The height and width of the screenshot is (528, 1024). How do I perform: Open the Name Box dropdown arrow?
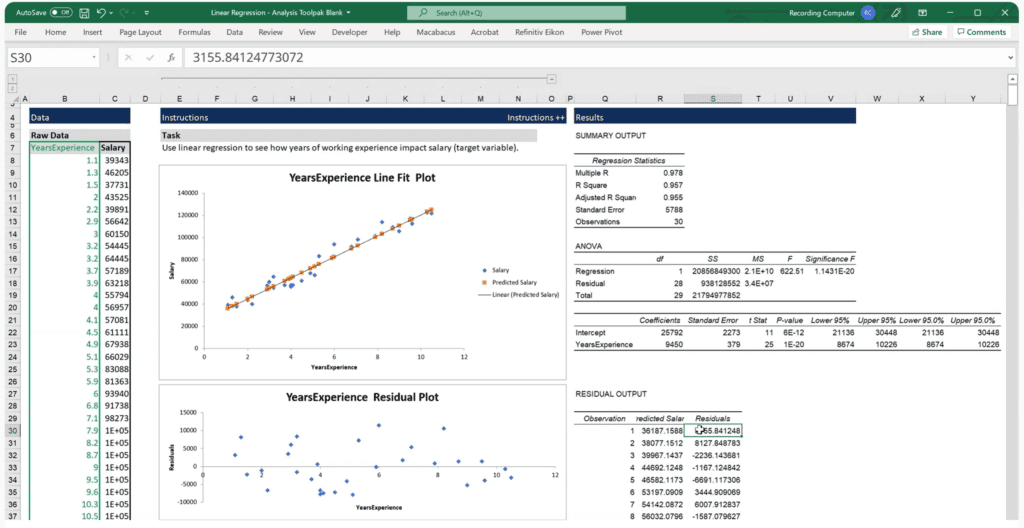tap(93, 58)
